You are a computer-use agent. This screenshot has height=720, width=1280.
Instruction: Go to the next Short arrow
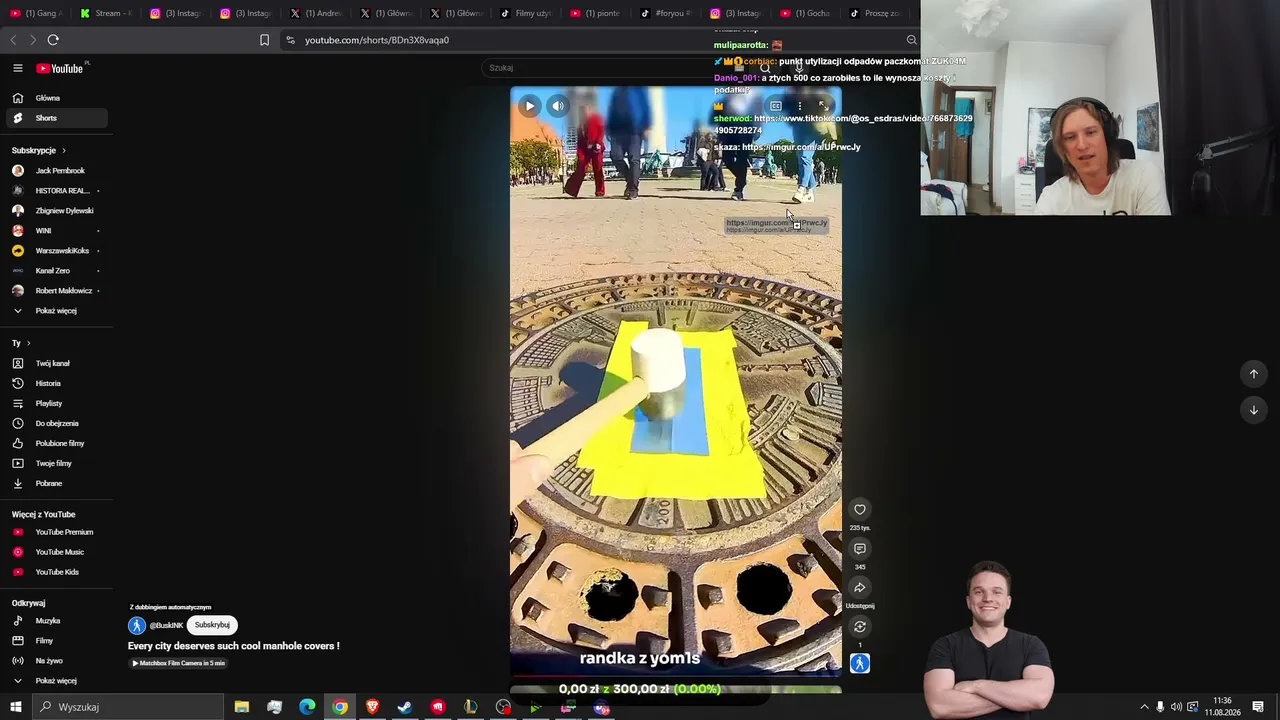(x=1253, y=410)
